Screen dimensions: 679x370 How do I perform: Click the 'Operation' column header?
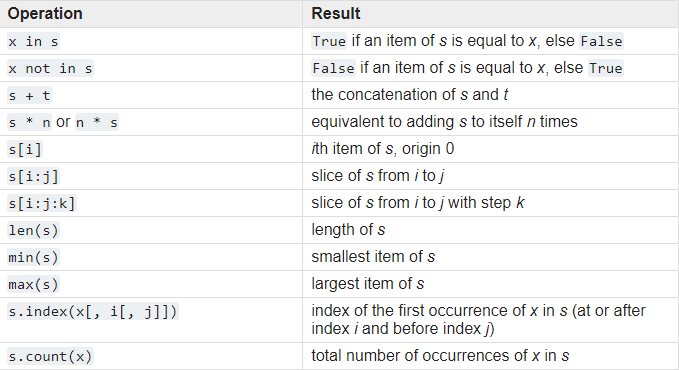(45, 13)
